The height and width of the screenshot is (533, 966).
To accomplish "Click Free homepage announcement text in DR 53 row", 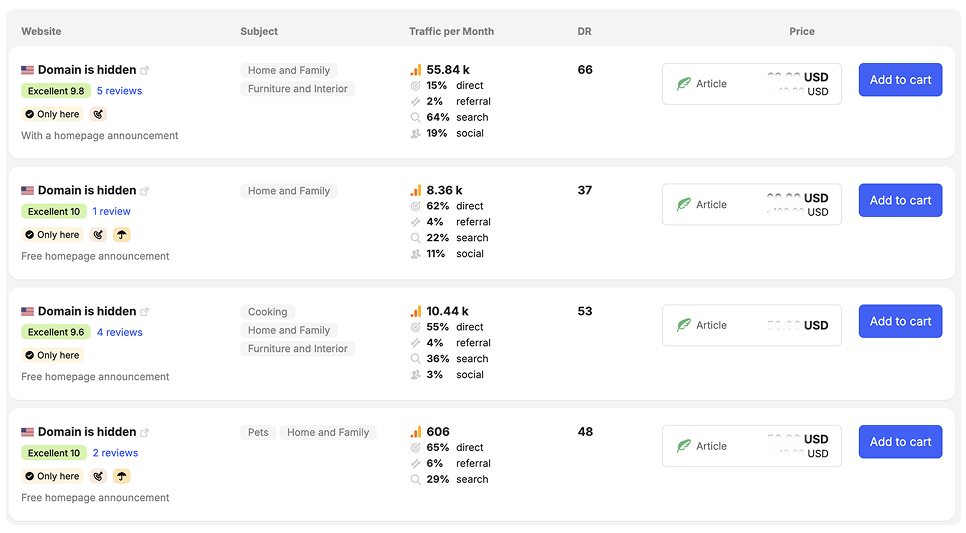I will (95, 376).
